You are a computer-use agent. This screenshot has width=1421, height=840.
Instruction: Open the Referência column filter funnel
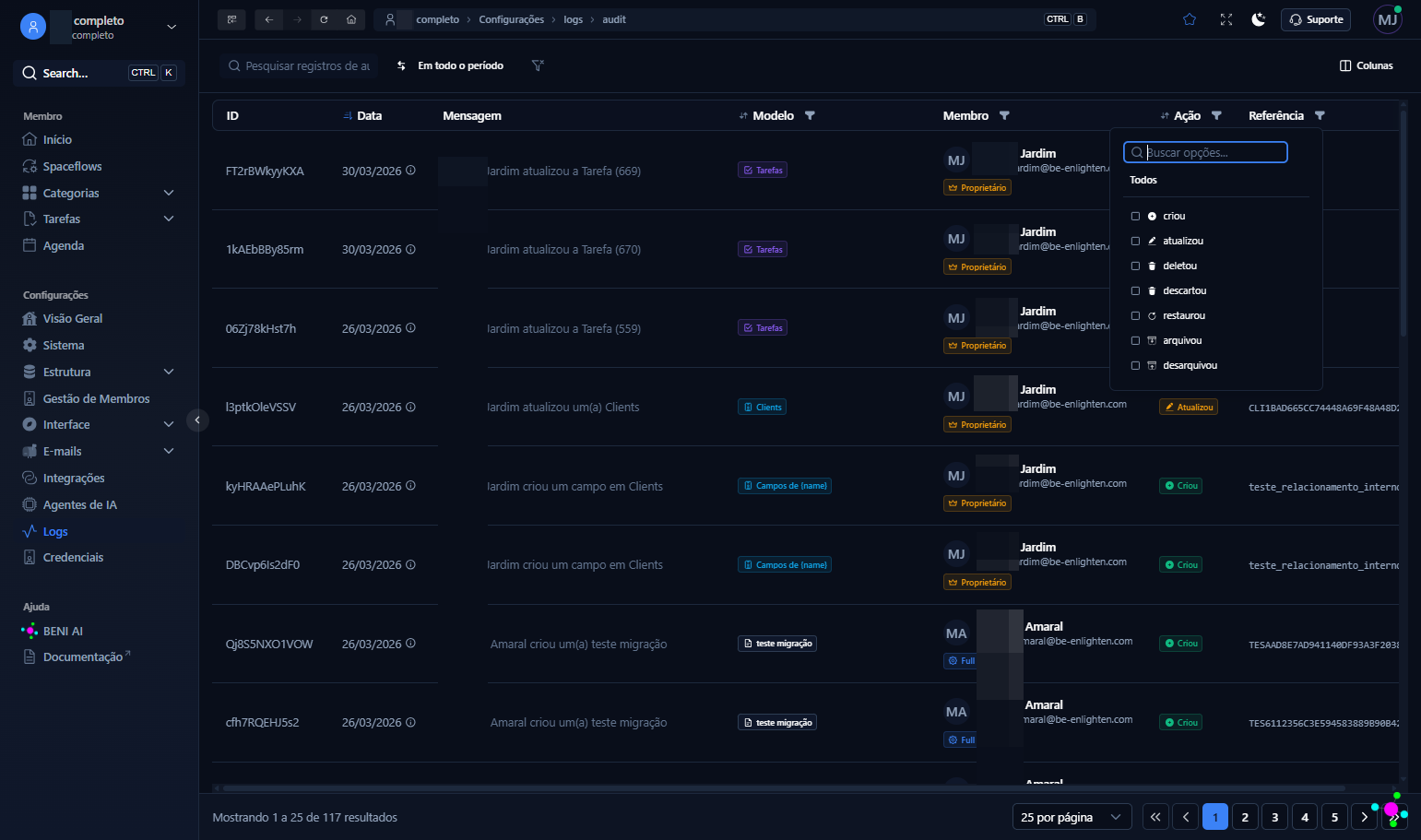[x=1320, y=115]
